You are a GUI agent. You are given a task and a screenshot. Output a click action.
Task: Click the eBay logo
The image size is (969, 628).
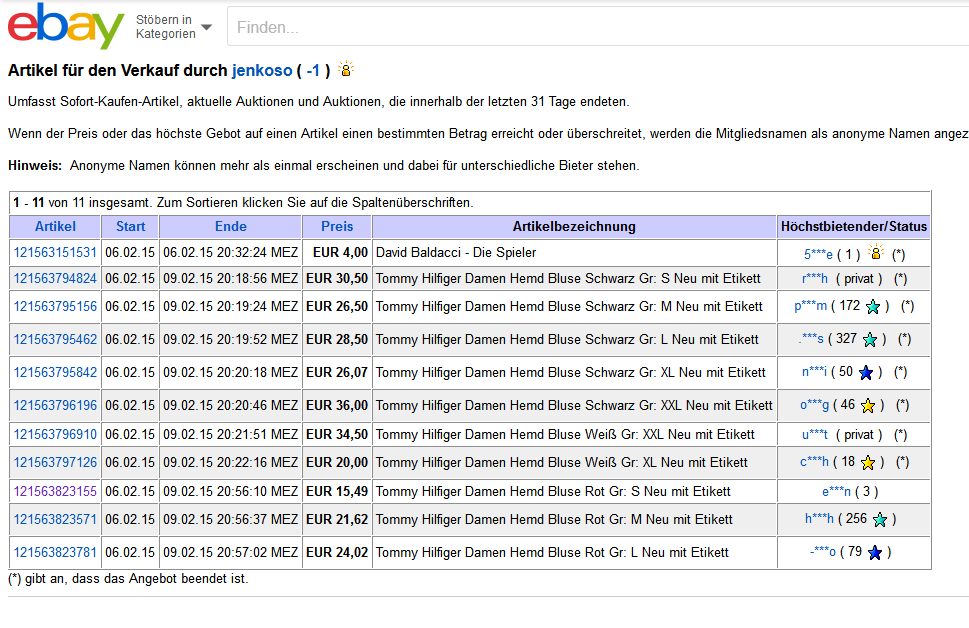pos(66,26)
